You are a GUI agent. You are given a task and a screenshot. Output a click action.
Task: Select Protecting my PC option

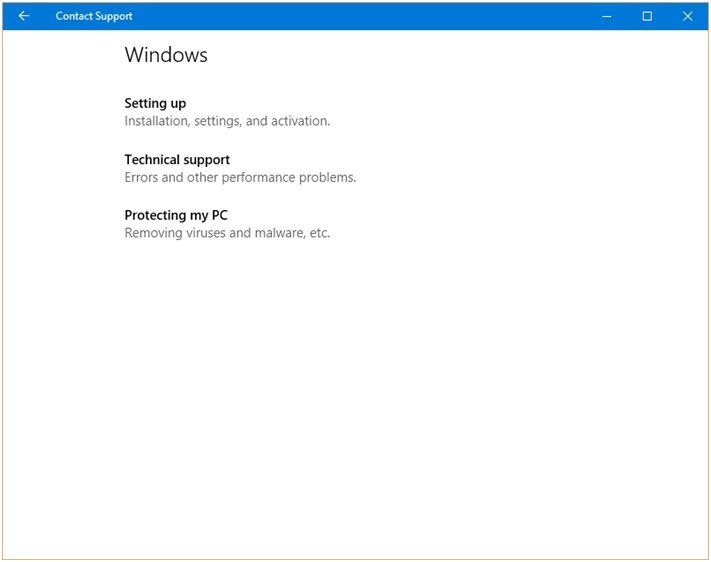click(x=176, y=215)
